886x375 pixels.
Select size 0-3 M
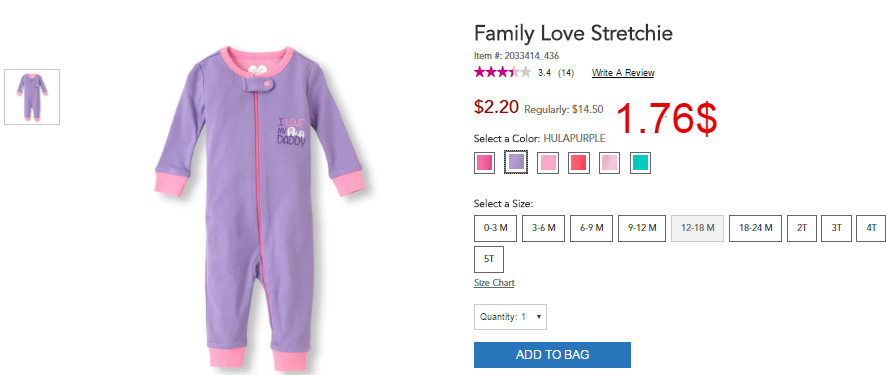pyautogui.click(x=496, y=228)
